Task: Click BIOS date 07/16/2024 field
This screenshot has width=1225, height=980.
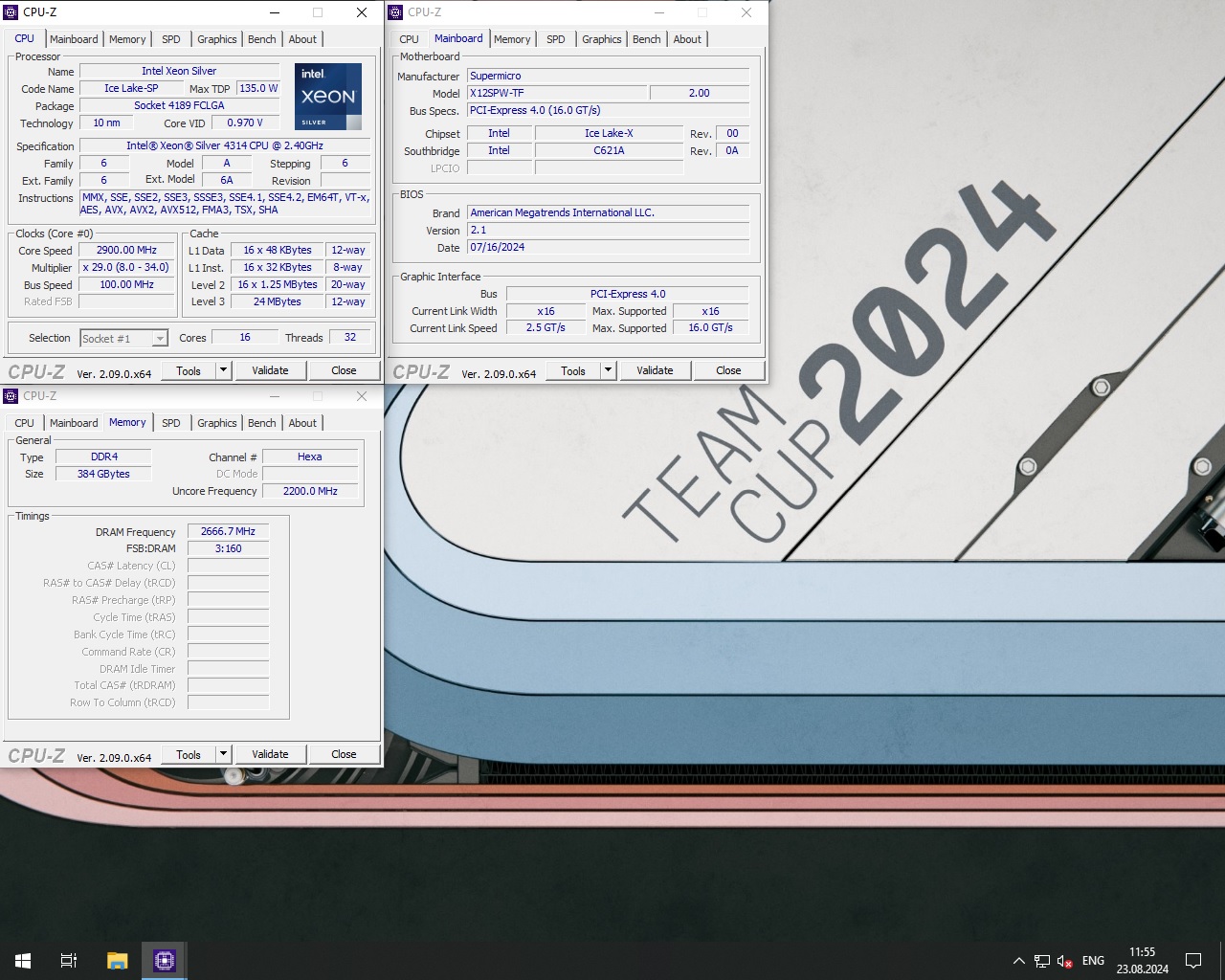Action: coord(608,247)
